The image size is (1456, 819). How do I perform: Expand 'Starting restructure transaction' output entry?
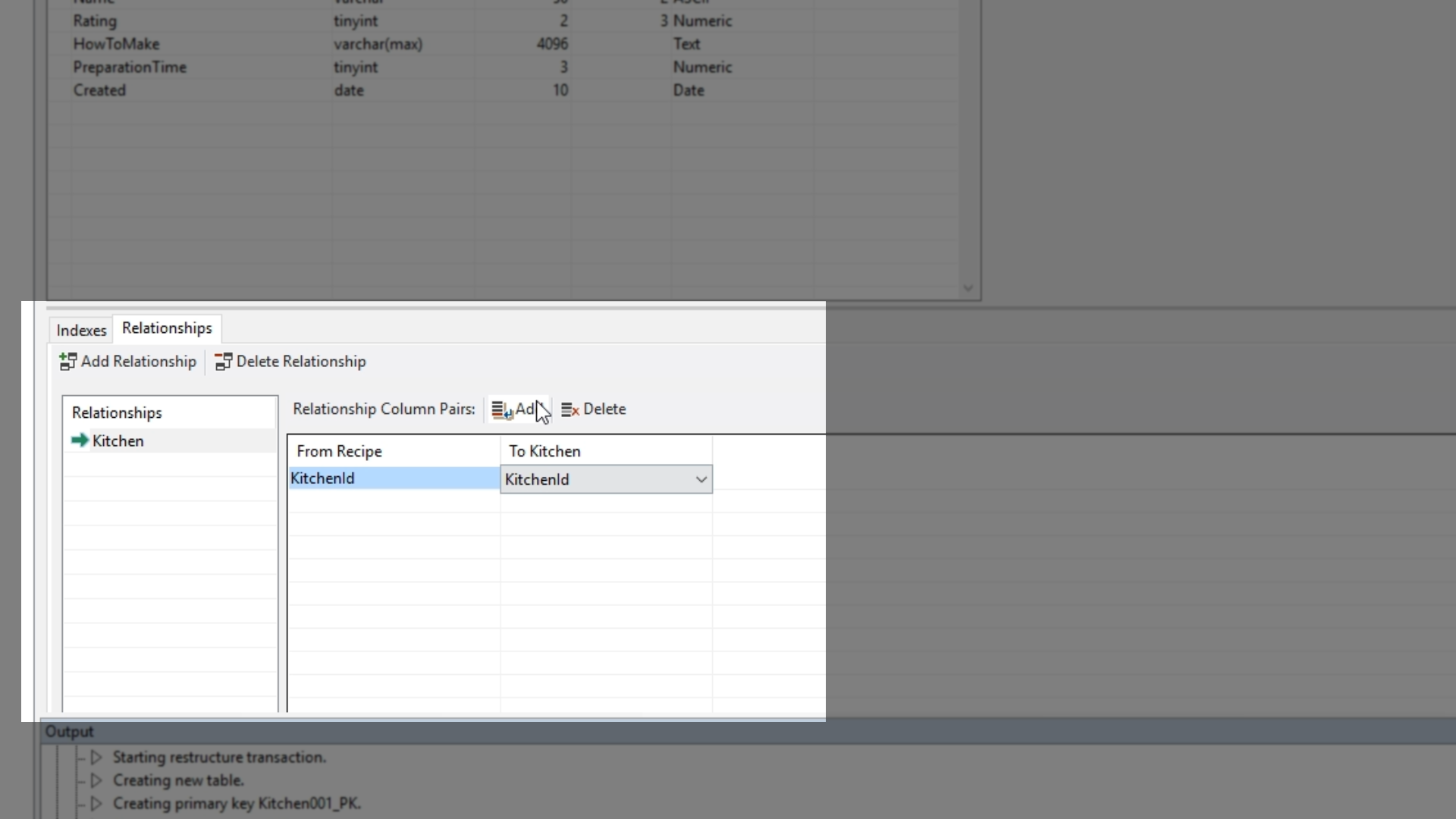point(96,757)
